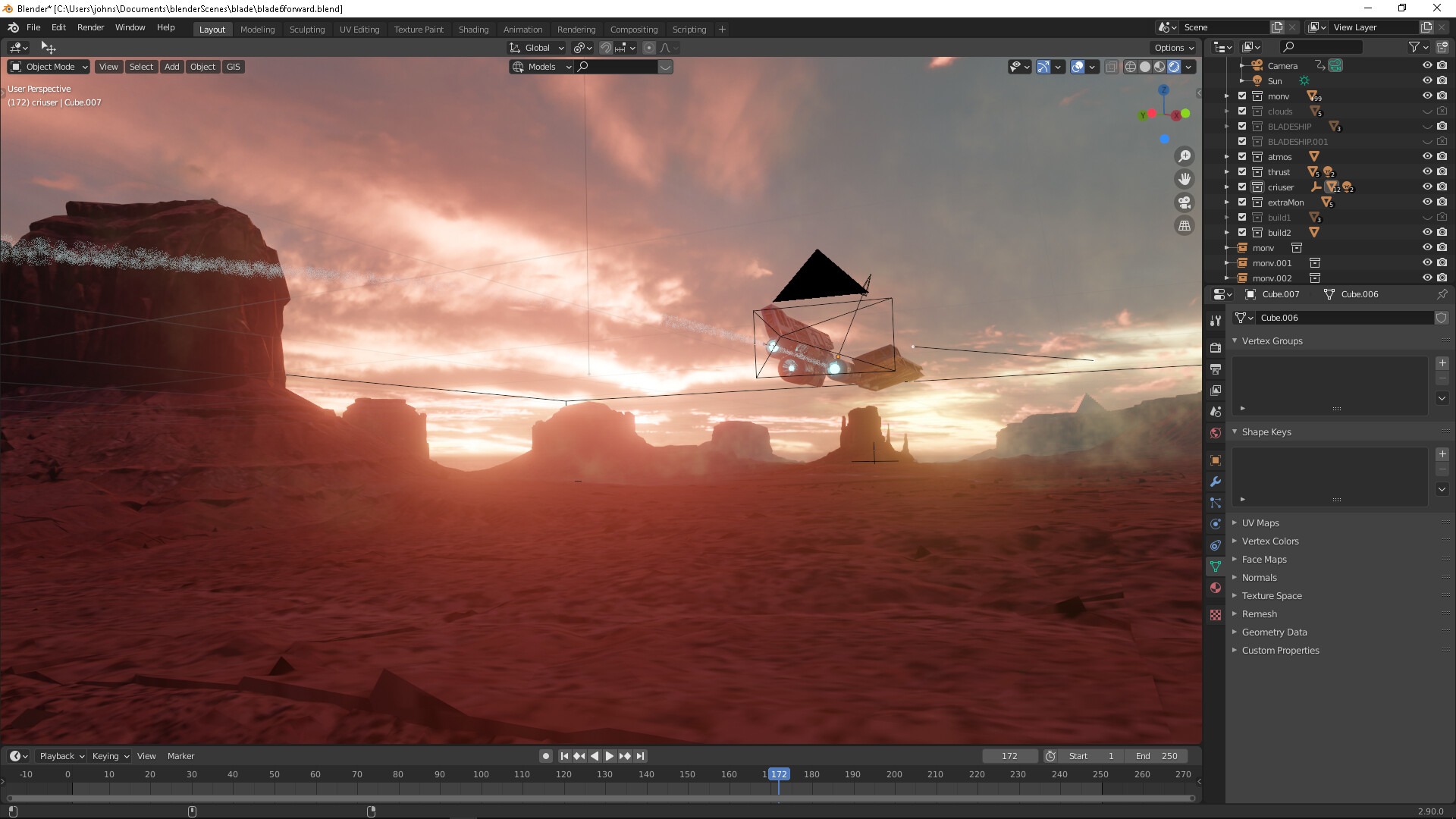Toggle eye visibility for criuser collection
The width and height of the screenshot is (1456, 819).
(1426, 187)
